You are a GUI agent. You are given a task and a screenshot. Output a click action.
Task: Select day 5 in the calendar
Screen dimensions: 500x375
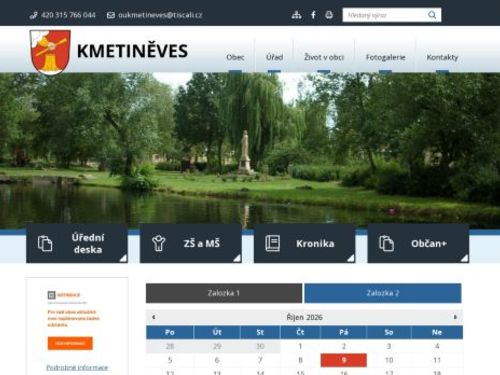point(170,360)
